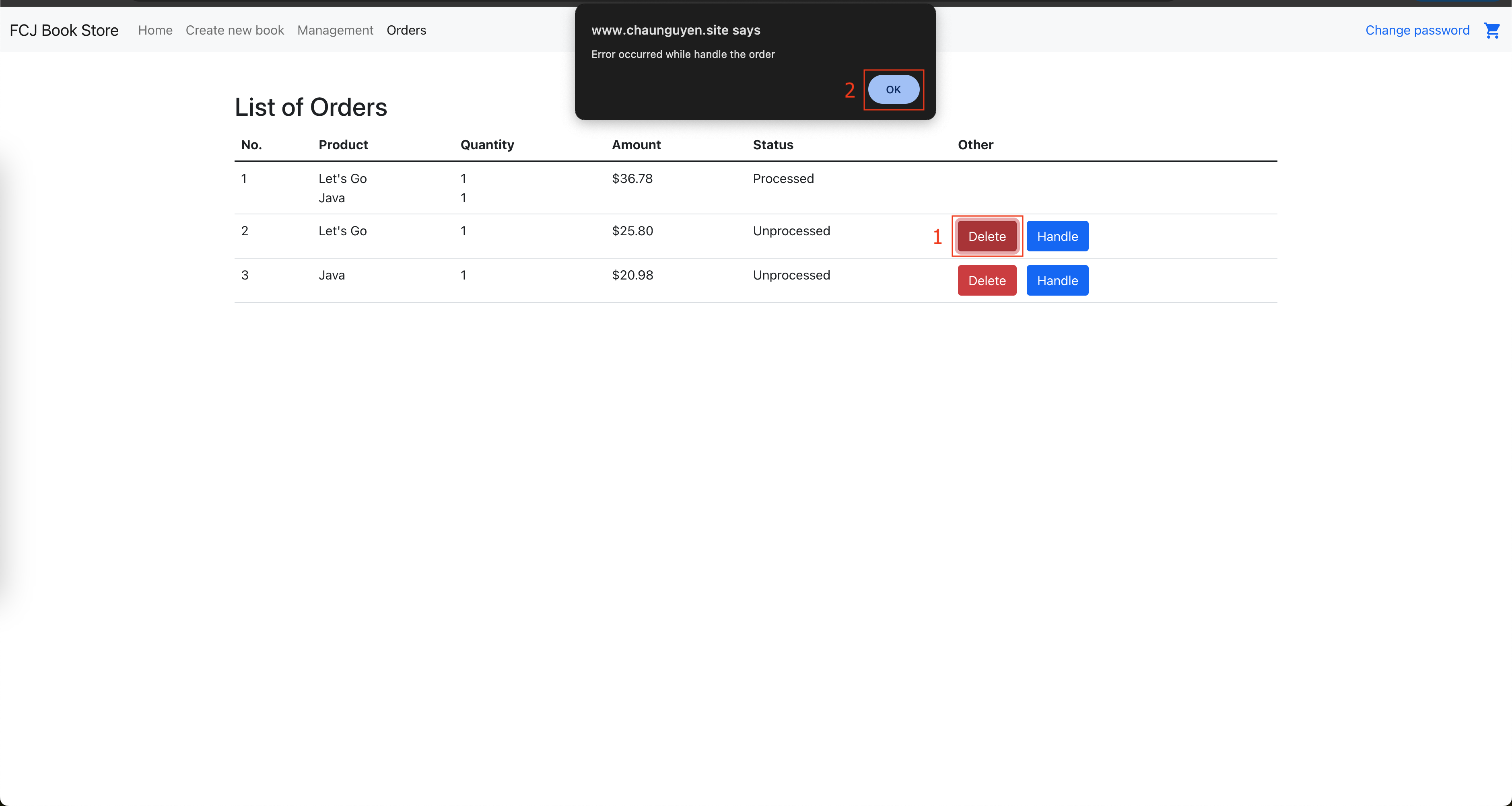
Task: Go to Home nav item
Action: [x=155, y=30]
